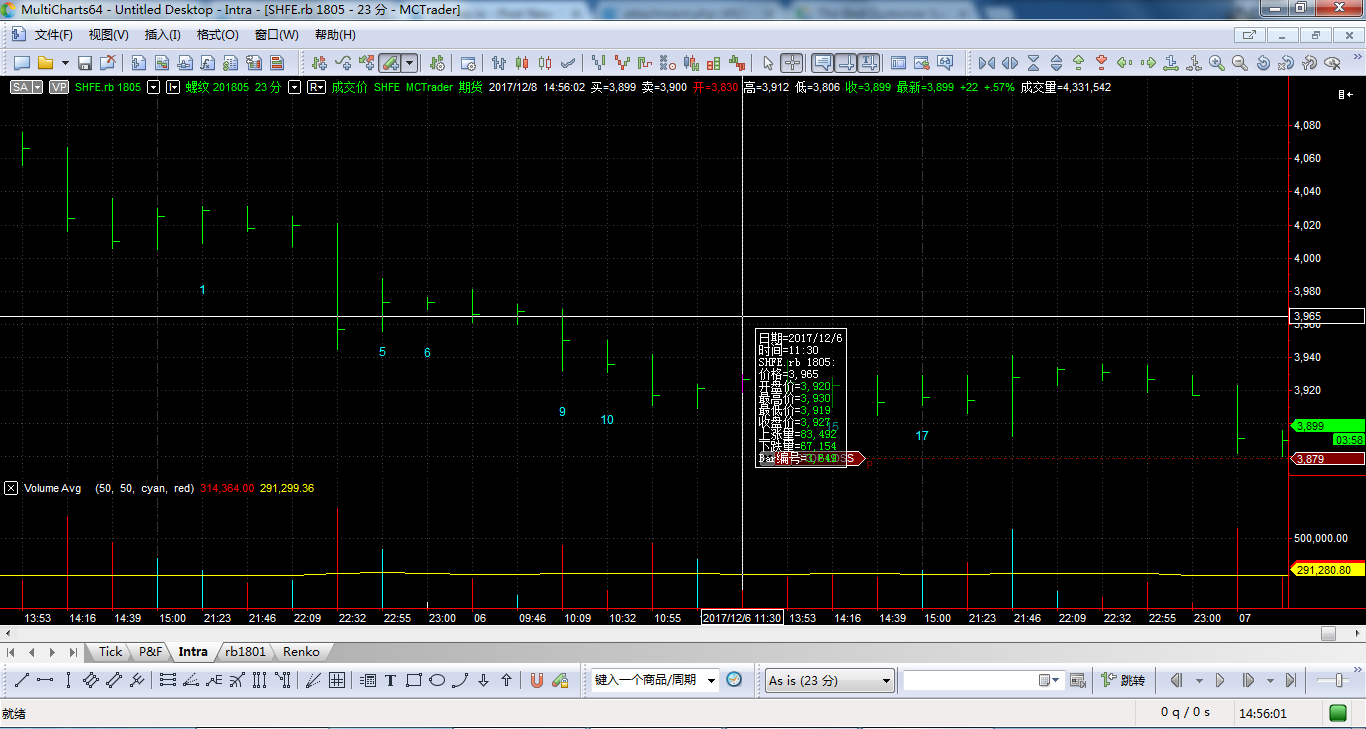This screenshot has width=1366, height=729.
Task: Click the compress price scale icon
Action: click(1033, 63)
